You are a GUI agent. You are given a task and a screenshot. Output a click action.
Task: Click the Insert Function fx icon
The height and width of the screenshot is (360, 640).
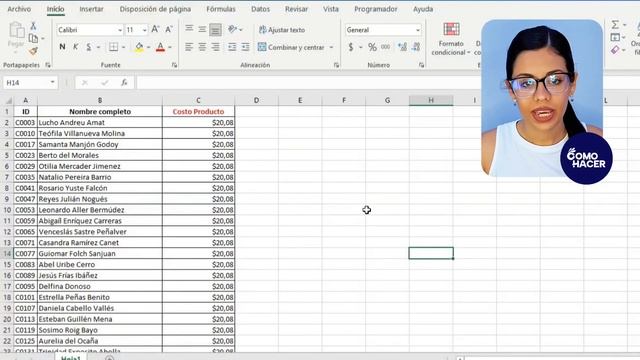coord(124,83)
